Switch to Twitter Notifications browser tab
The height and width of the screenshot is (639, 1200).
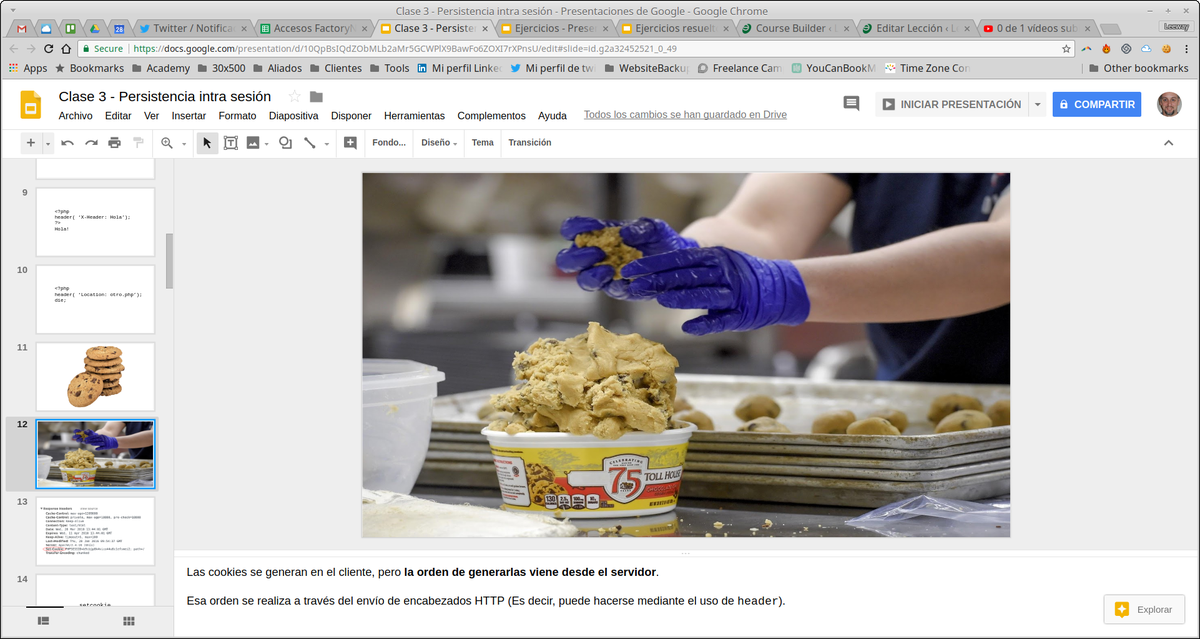[x=191, y=29]
